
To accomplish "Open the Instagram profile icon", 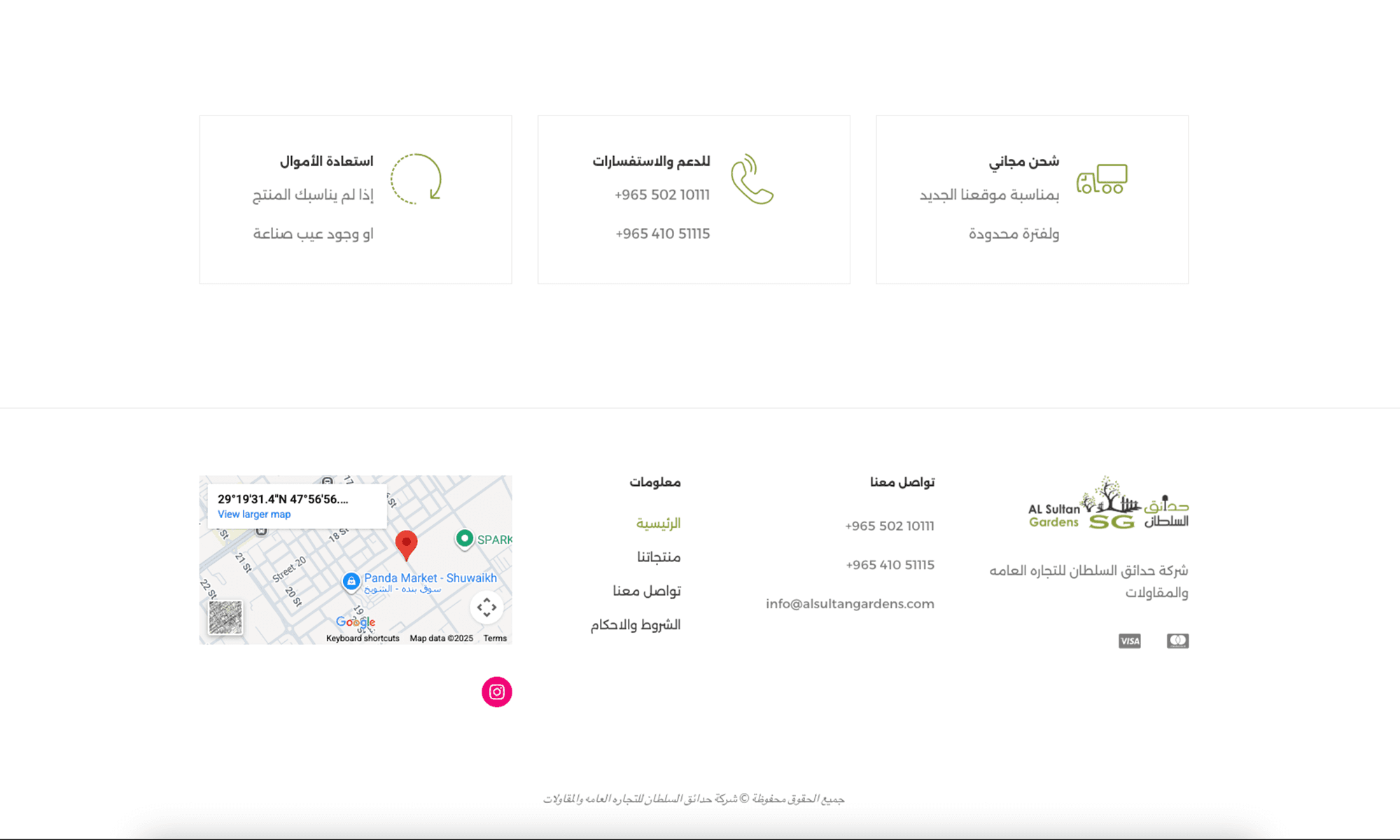I will [x=496, y=692].
